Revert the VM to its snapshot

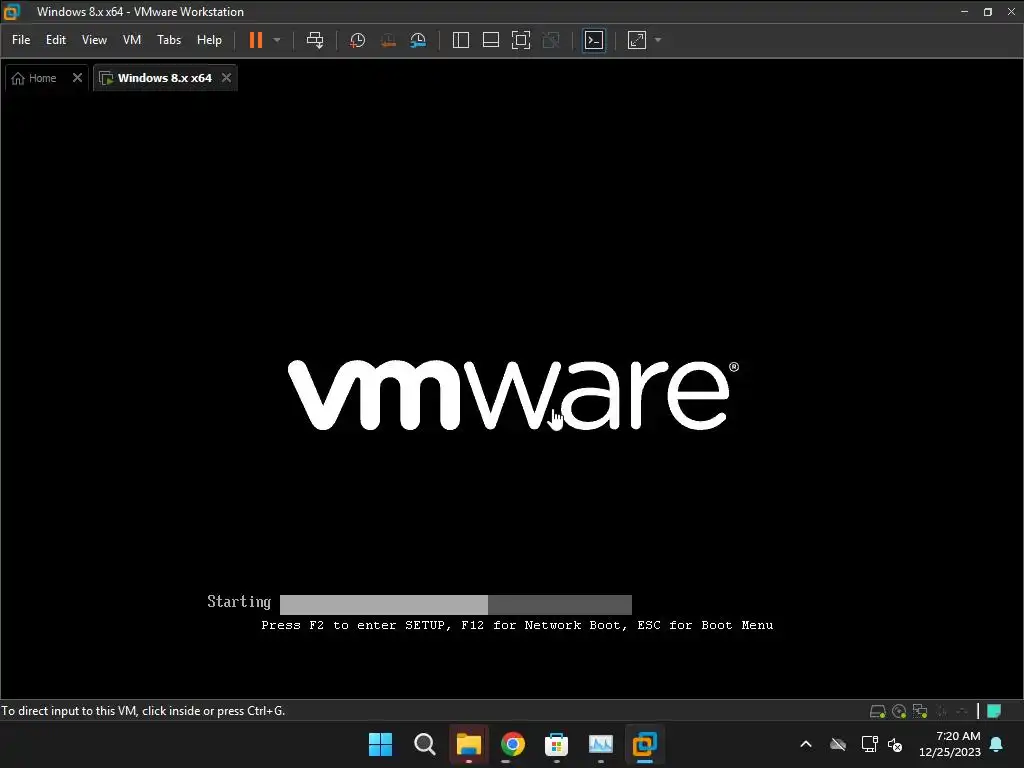(x=388, y=40)
